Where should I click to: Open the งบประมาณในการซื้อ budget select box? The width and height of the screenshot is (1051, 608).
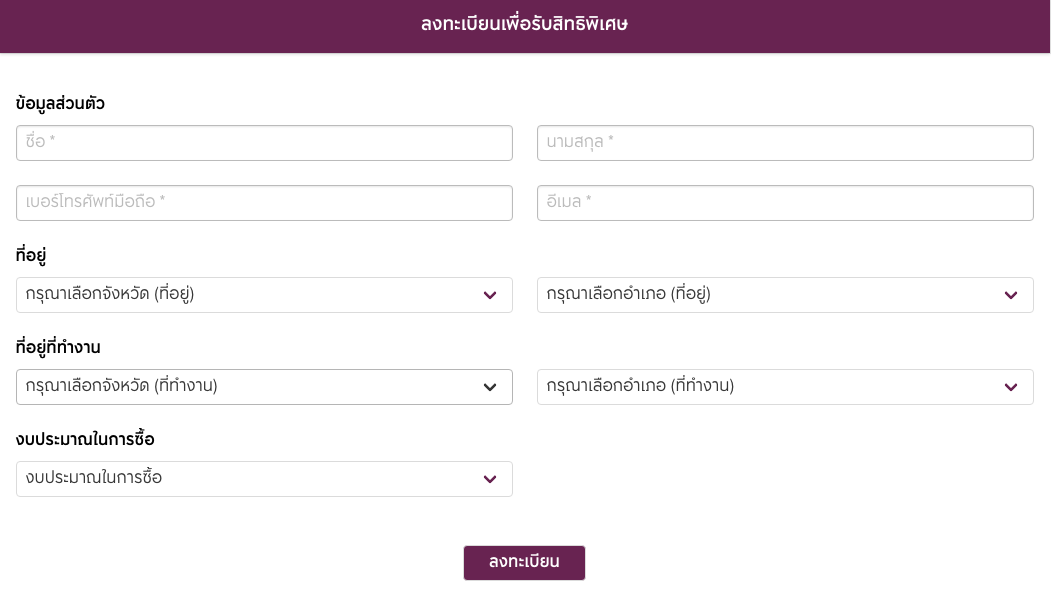point(264,479)
